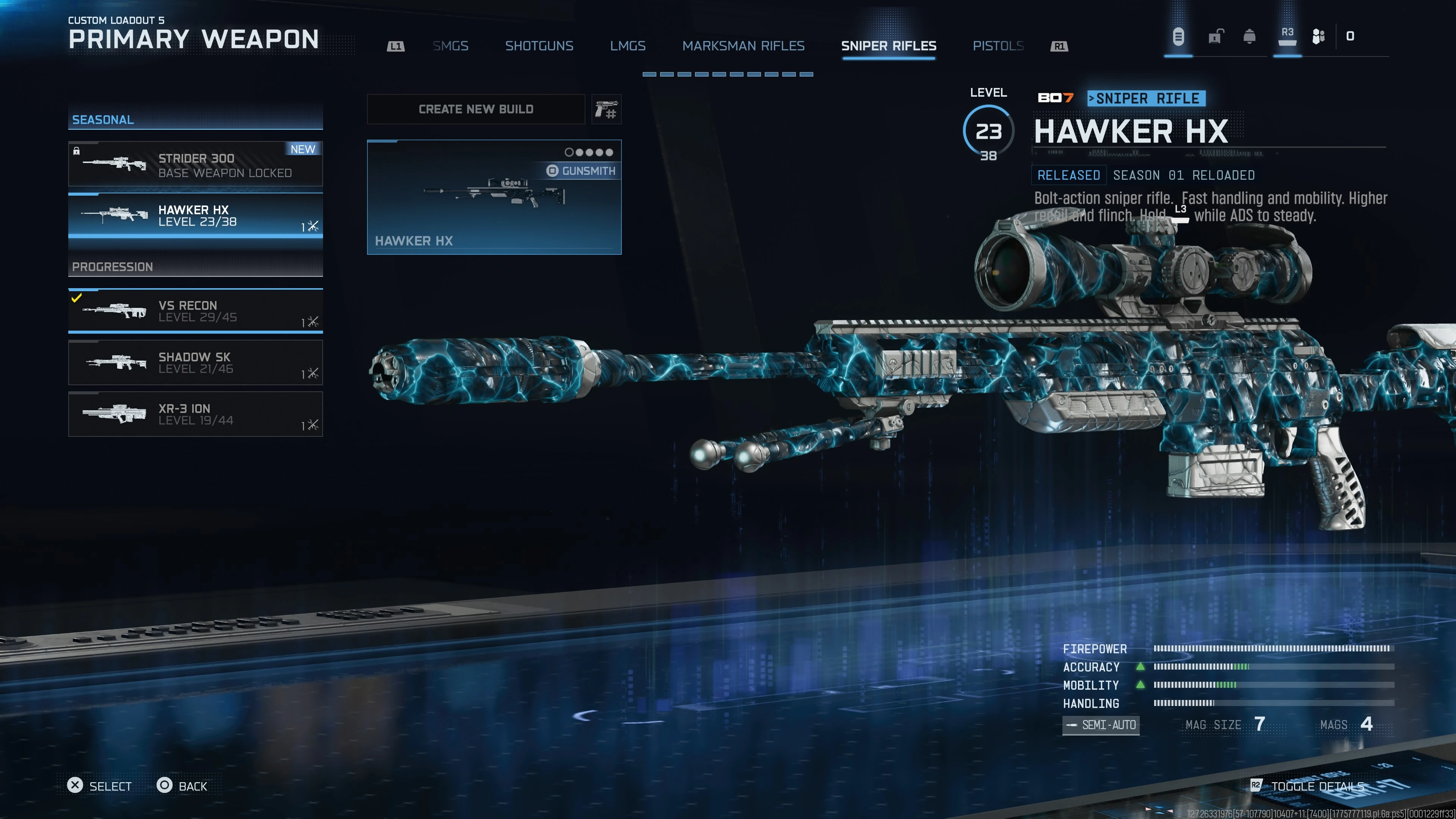Select the Semi-Auto fire mode indicator
Viewport: 1456px width, 819px height.
[1100, 725]
